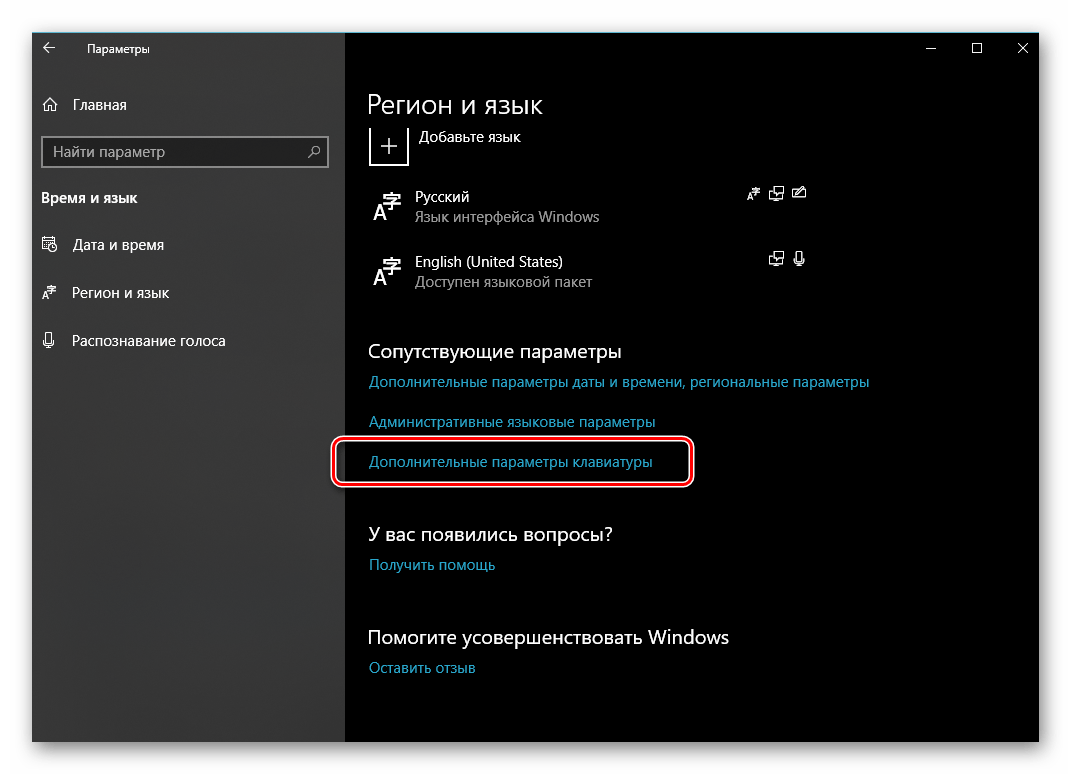Image resolution: width=1071 pixels, height=774 pixels.
Task: Click the home icon beside Главная
Action: [50, 105]
